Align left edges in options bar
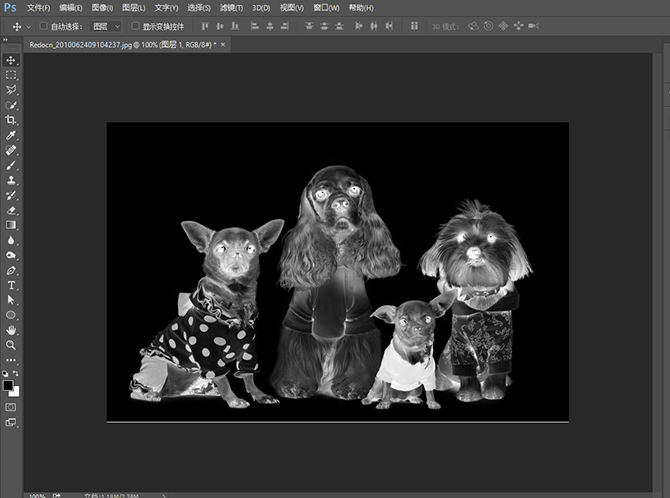Viewport: 670px width, 498px height. [x=255, y=27]
